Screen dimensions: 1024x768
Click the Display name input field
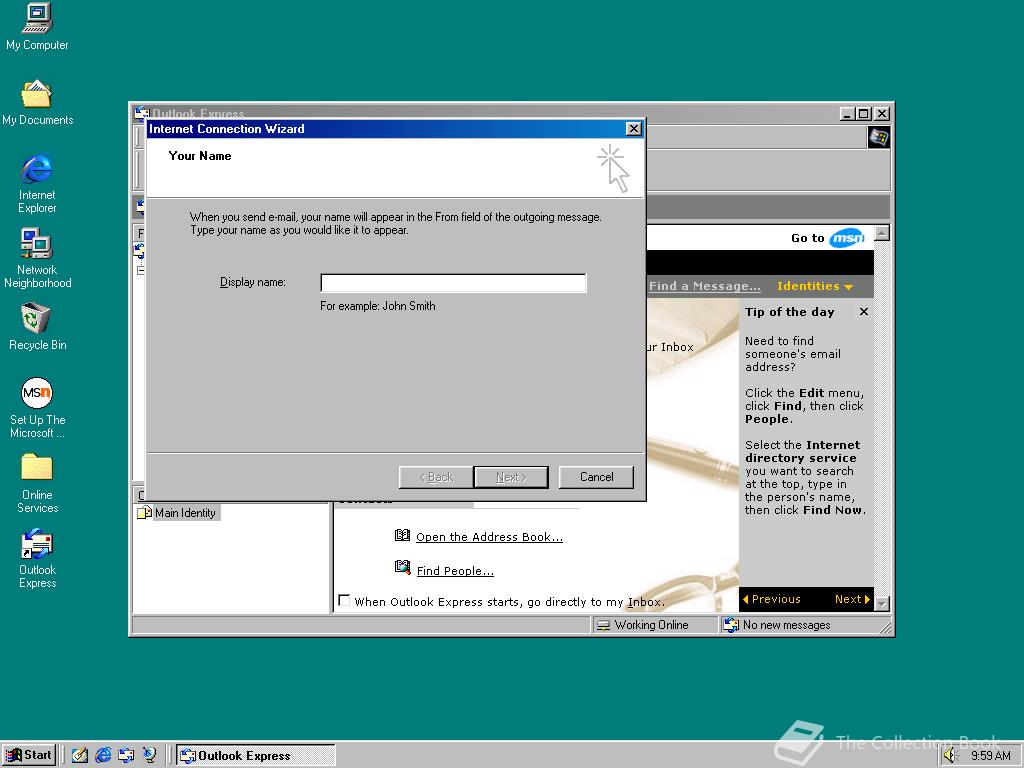[x=453, y=283]
